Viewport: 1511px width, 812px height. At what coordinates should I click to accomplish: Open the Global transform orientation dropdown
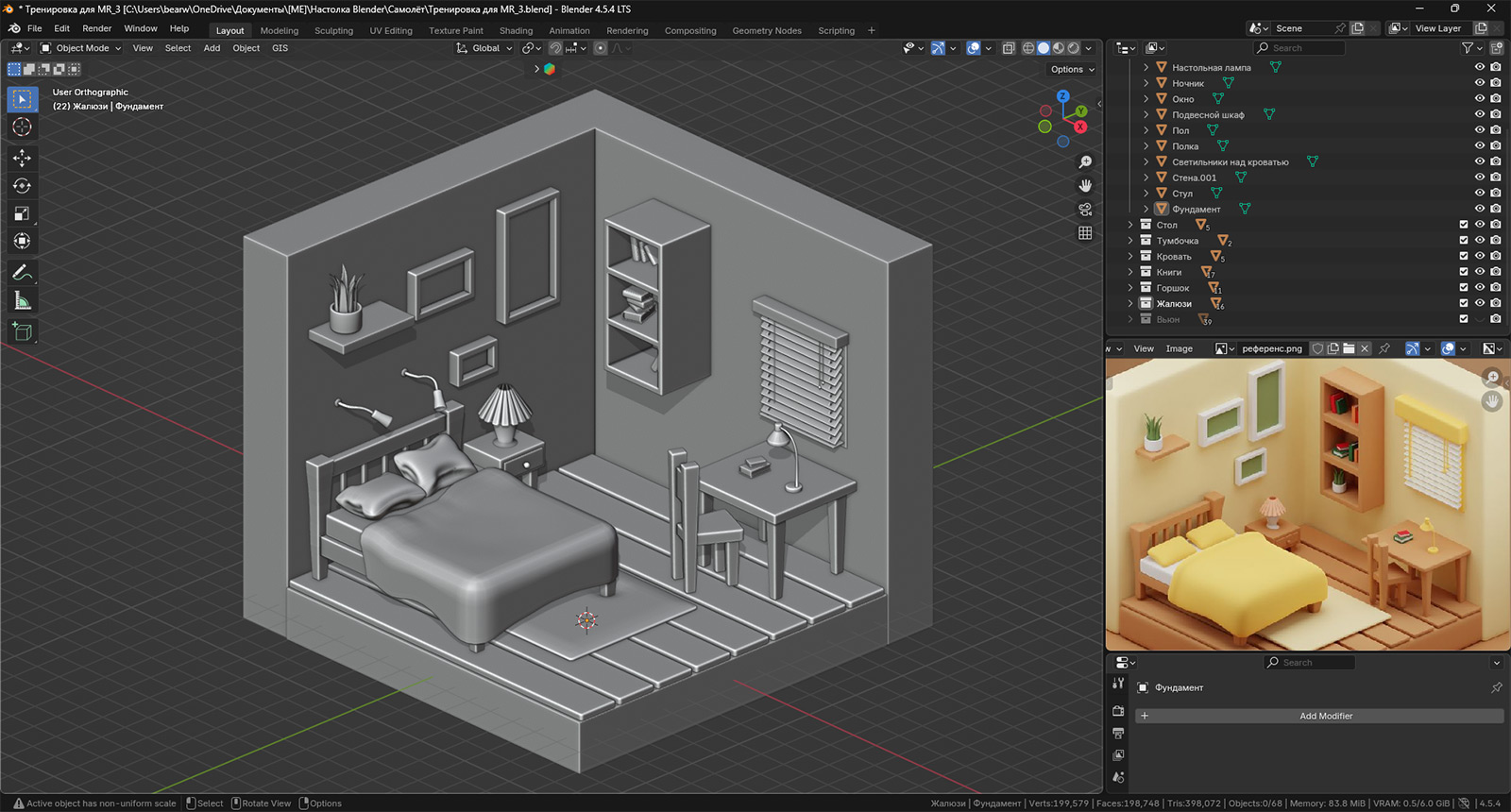coord(485,48)
